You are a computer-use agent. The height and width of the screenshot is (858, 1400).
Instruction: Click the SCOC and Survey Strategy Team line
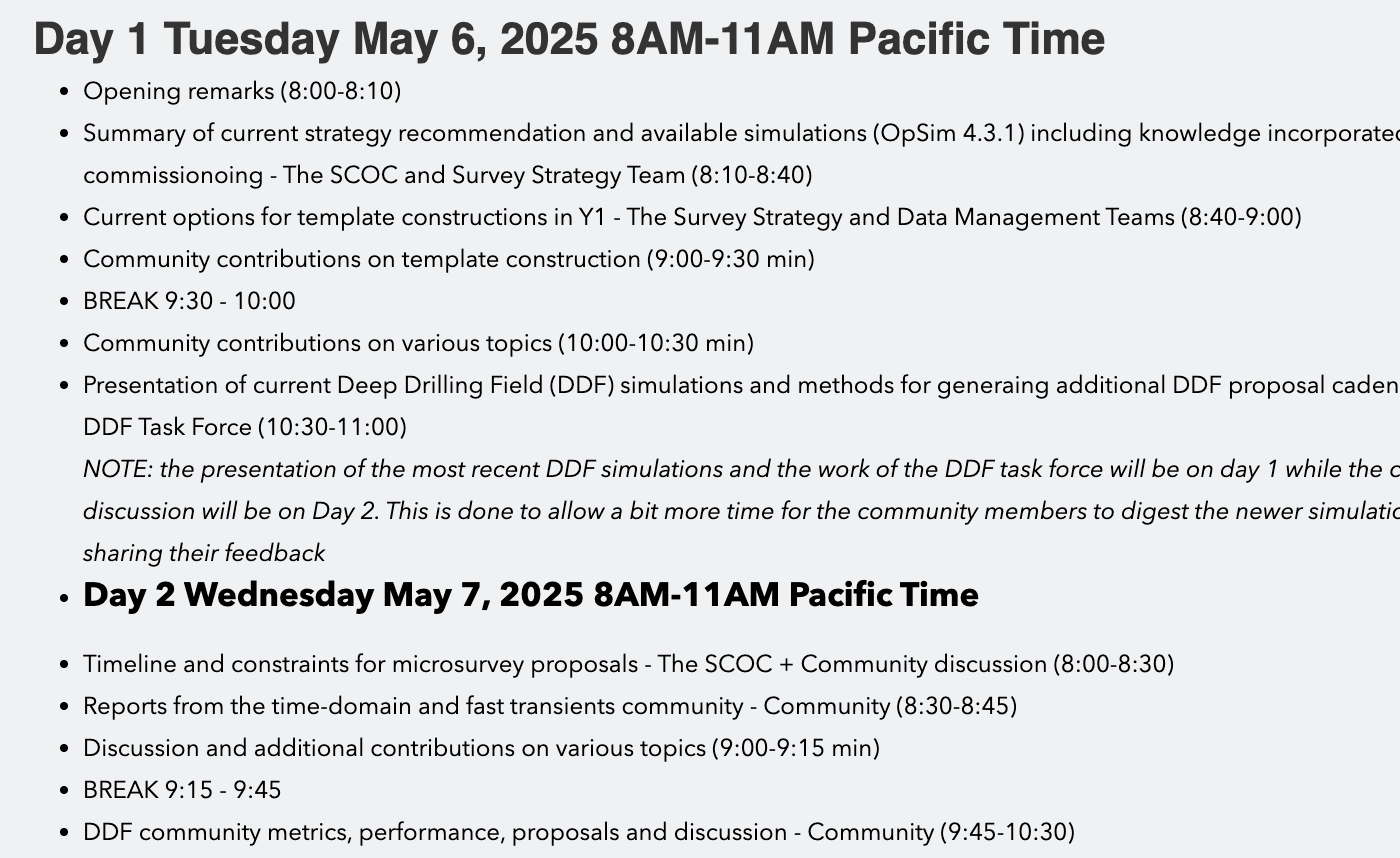(448, 175)
